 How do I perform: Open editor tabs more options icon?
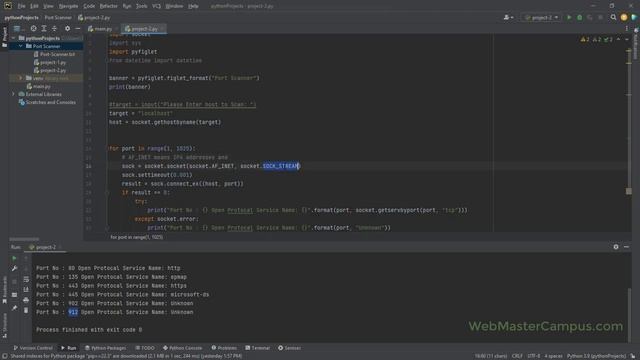(627, 29)
